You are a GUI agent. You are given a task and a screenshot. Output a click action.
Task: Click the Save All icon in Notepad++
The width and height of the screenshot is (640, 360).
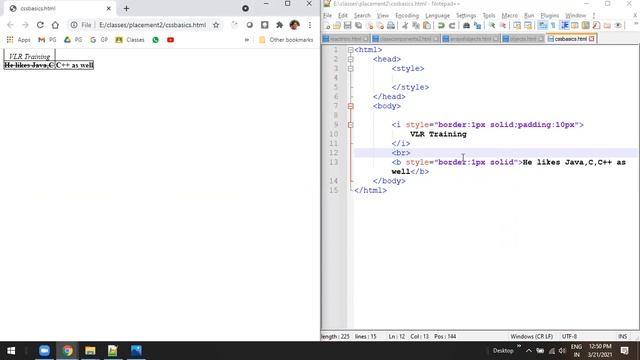(x=358, y=26)
